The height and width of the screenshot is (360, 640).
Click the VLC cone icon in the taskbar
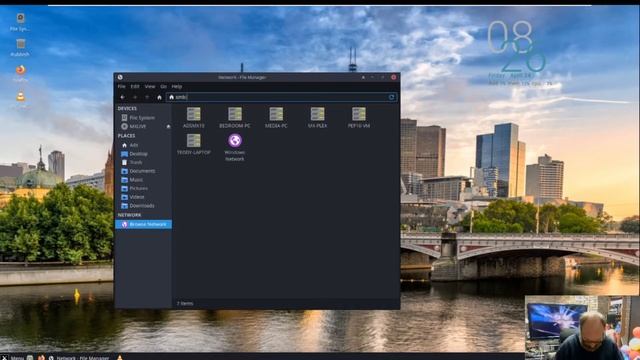tap(120, 357)
